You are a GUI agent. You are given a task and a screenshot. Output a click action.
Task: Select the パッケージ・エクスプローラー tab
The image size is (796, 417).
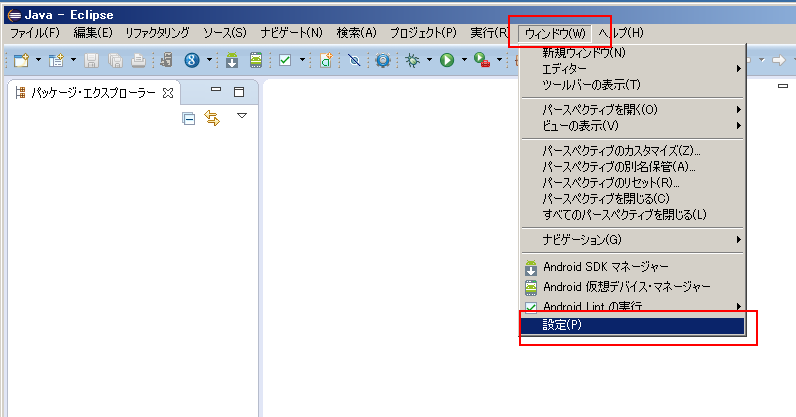point(94,93)
